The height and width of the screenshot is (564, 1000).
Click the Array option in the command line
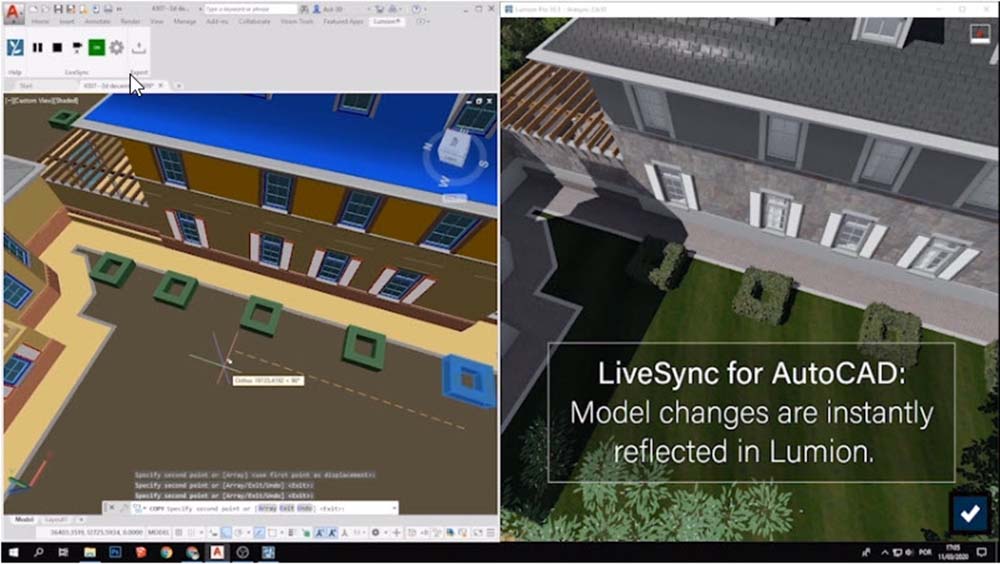coord(268,508)
